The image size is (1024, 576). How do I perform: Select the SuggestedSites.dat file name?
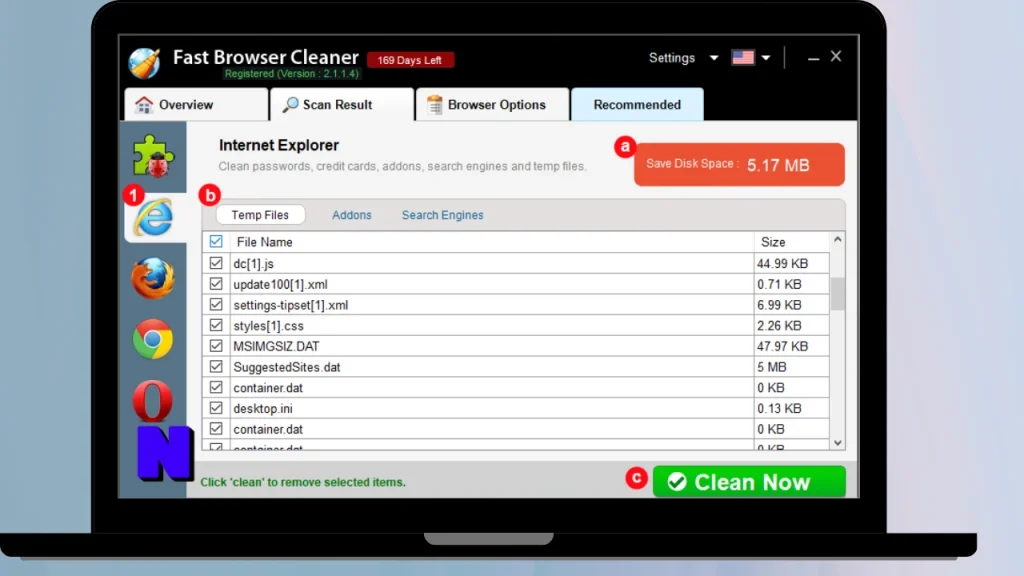coord(287,367)
